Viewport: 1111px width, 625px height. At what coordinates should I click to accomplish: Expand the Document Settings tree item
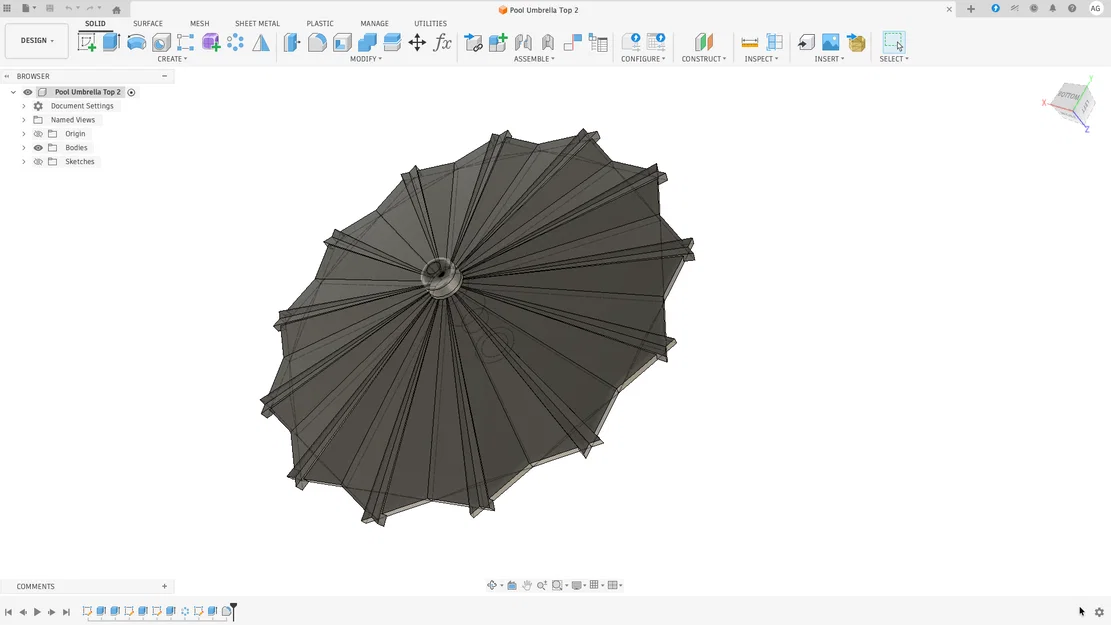(x=24, y=106)
